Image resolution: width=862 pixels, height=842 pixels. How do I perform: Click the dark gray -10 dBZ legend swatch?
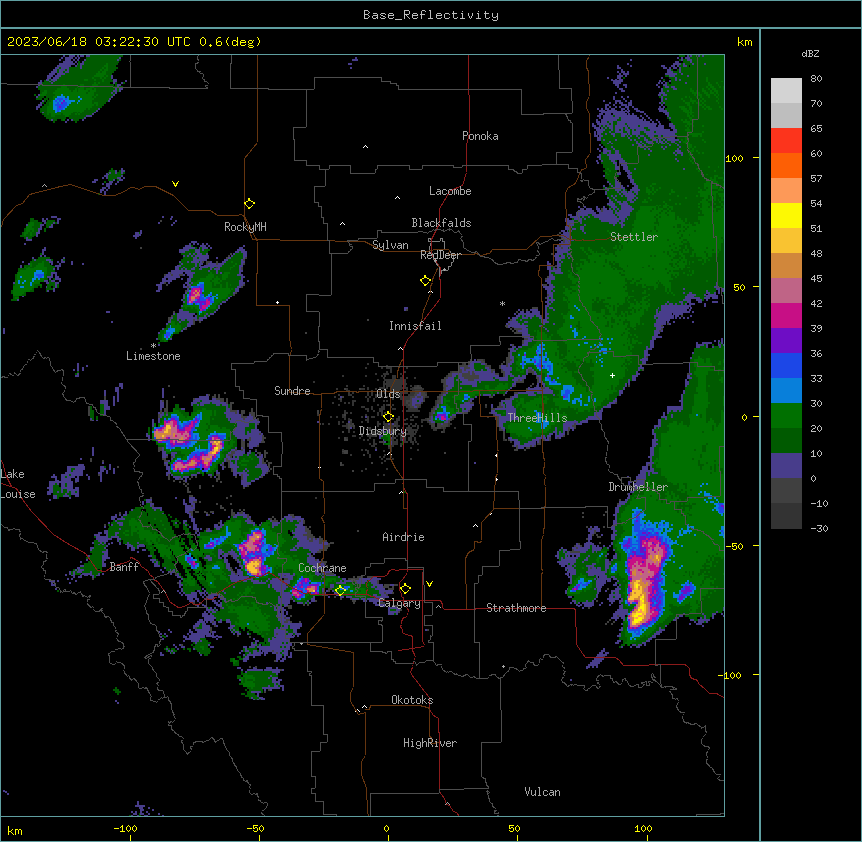pos(786,516)
